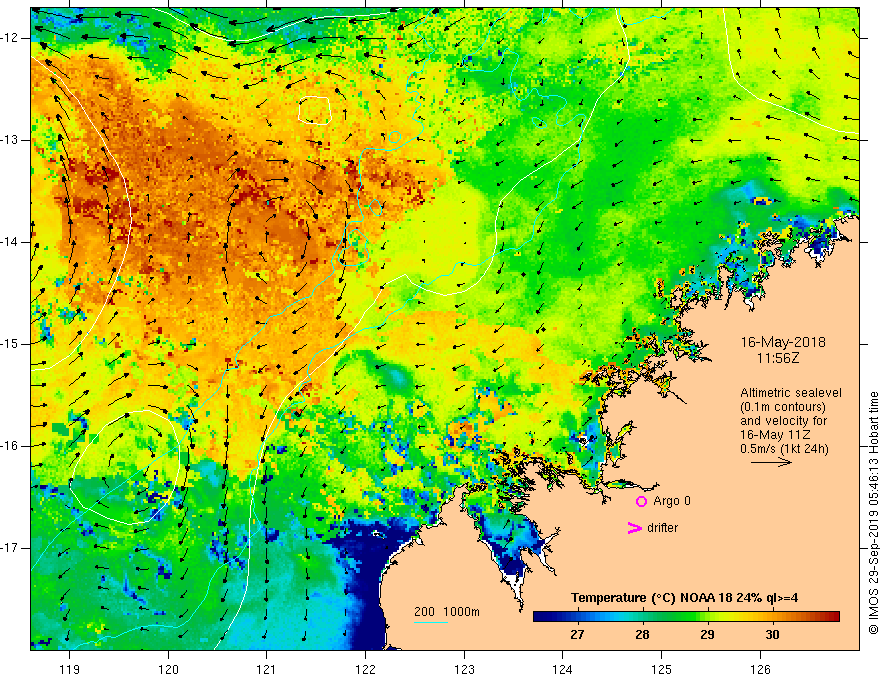Viewport: 880px width, 680px height.
Task: Click latitude axis label -14
Action: [x=11, y=242]
